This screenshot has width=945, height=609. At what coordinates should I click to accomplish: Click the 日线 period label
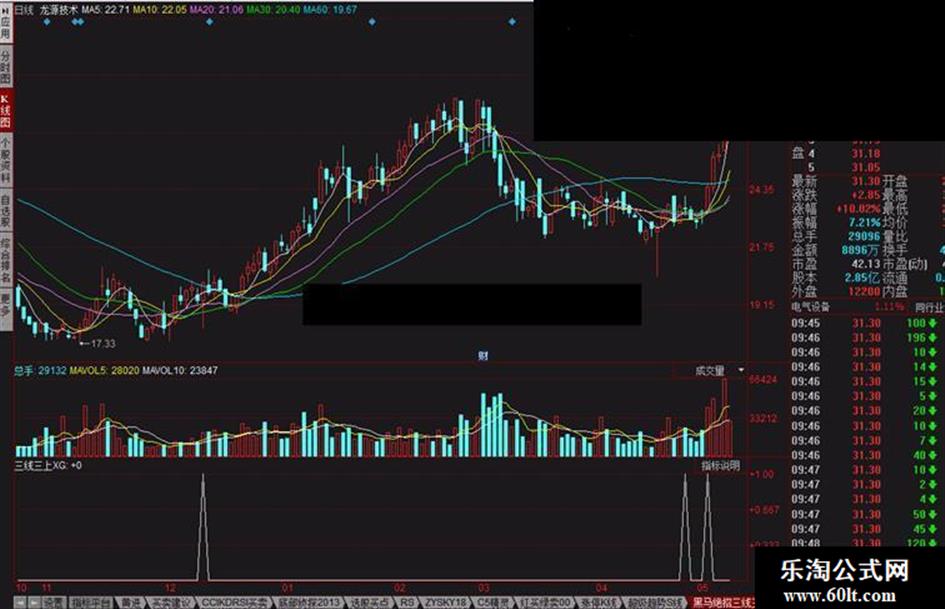24,10
